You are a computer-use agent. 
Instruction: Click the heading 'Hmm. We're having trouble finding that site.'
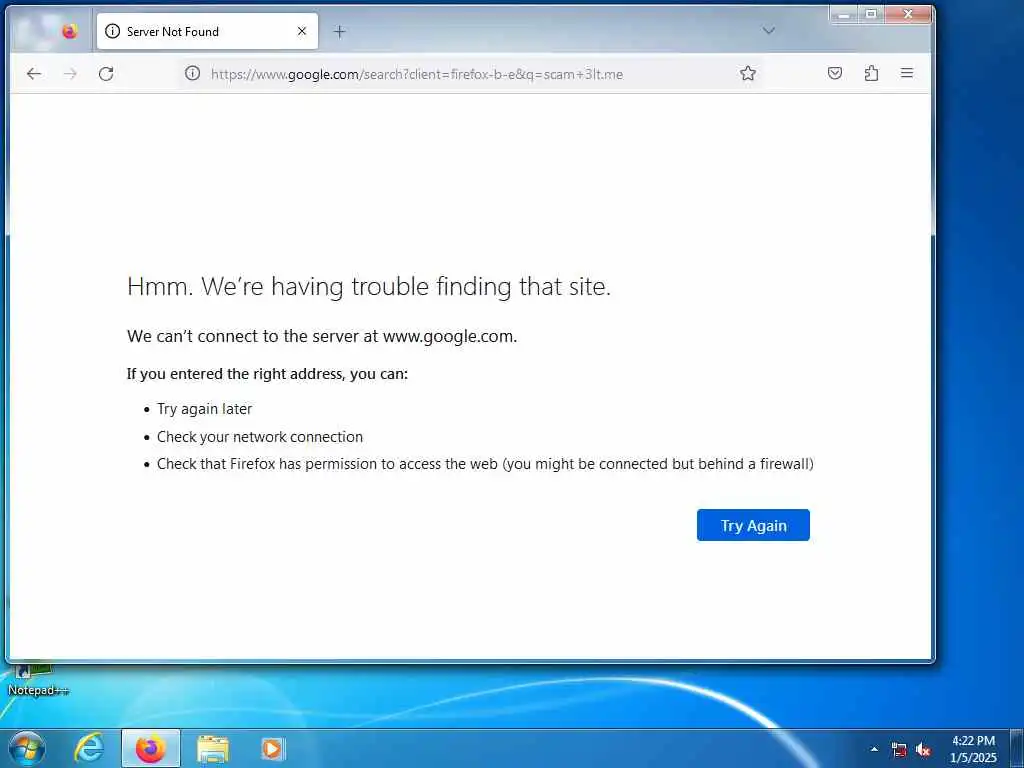click(x=369, y=287)
